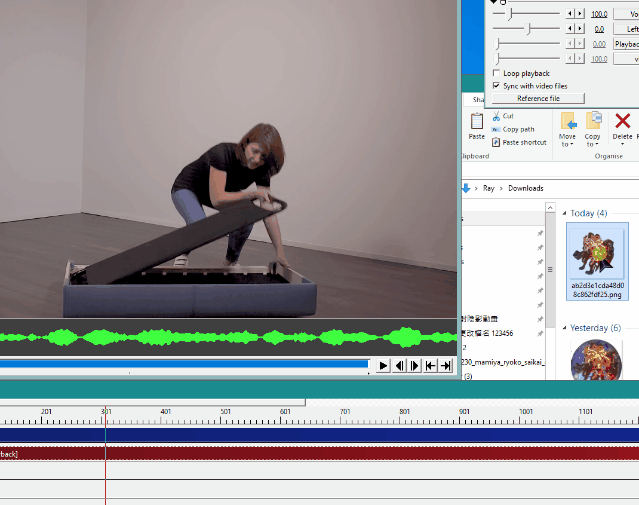Click the blue Downloads arrow in address bar
Image resolution: width=639 pixels, height=505 pixels.
coord(466,188)
